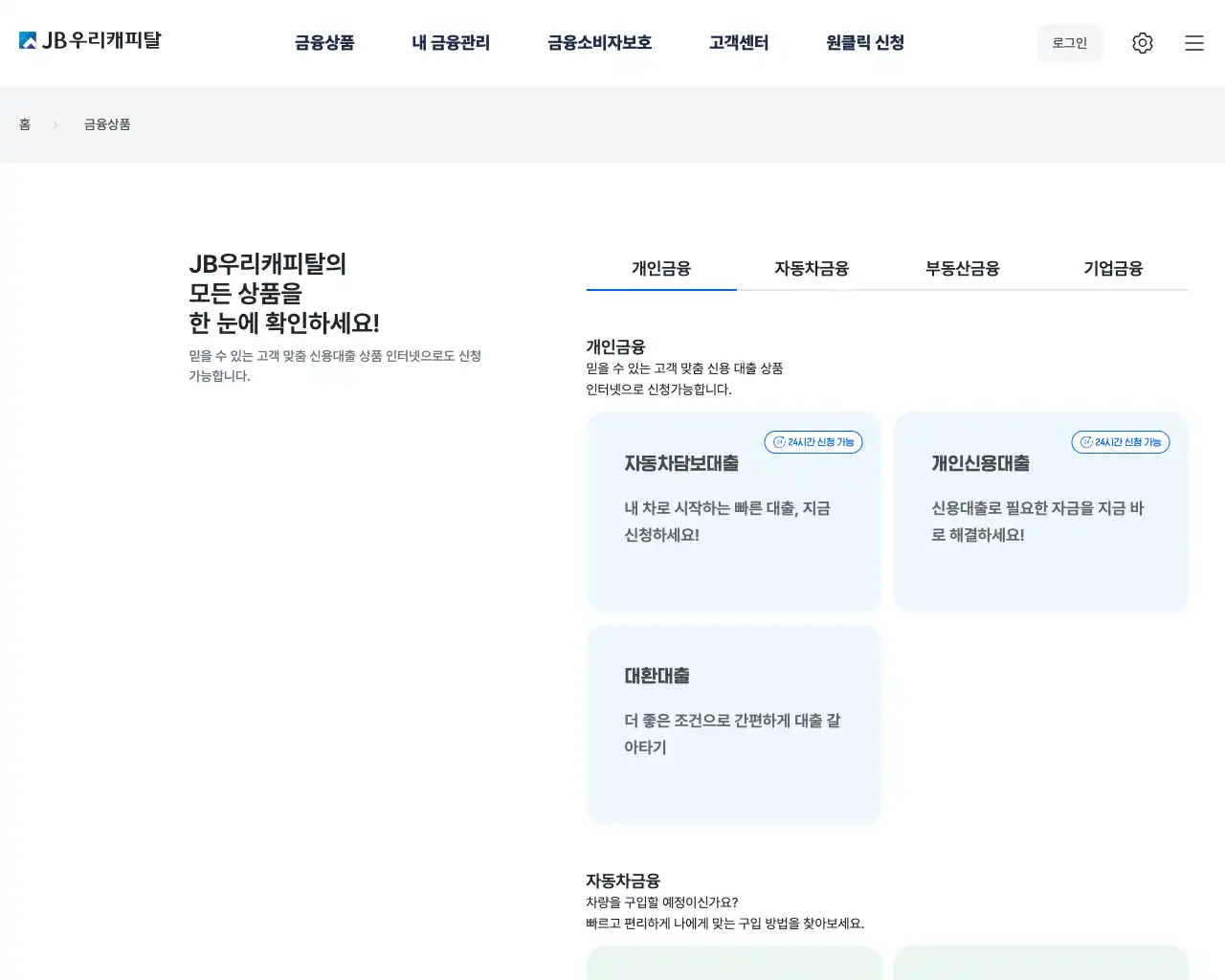The width and height of the screenshot is (1225, 980).
Task: Click 금융상품 in breadcrumb
Action: point(107,124)
